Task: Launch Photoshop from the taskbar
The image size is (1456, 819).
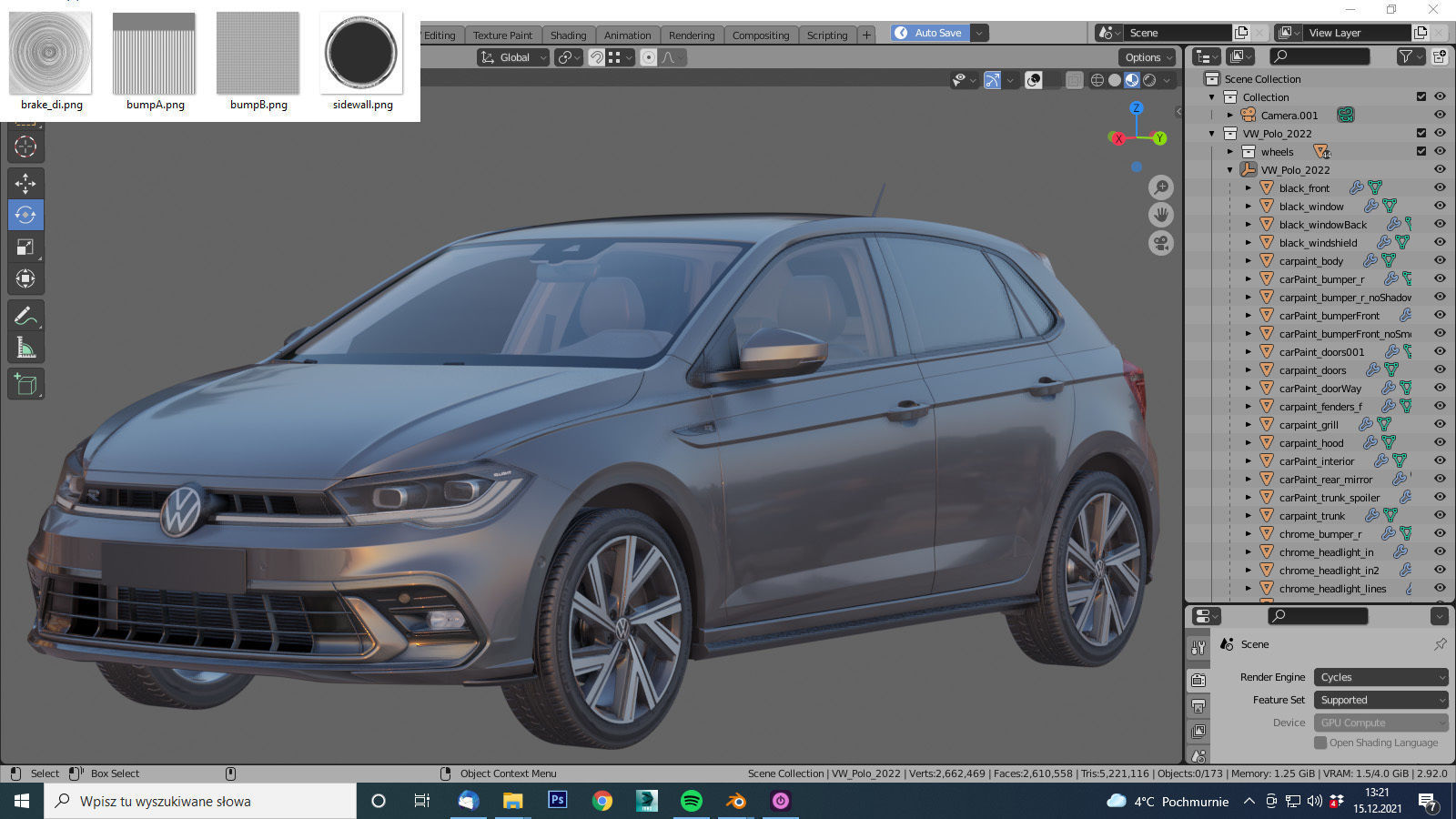Action: (558, 801)
